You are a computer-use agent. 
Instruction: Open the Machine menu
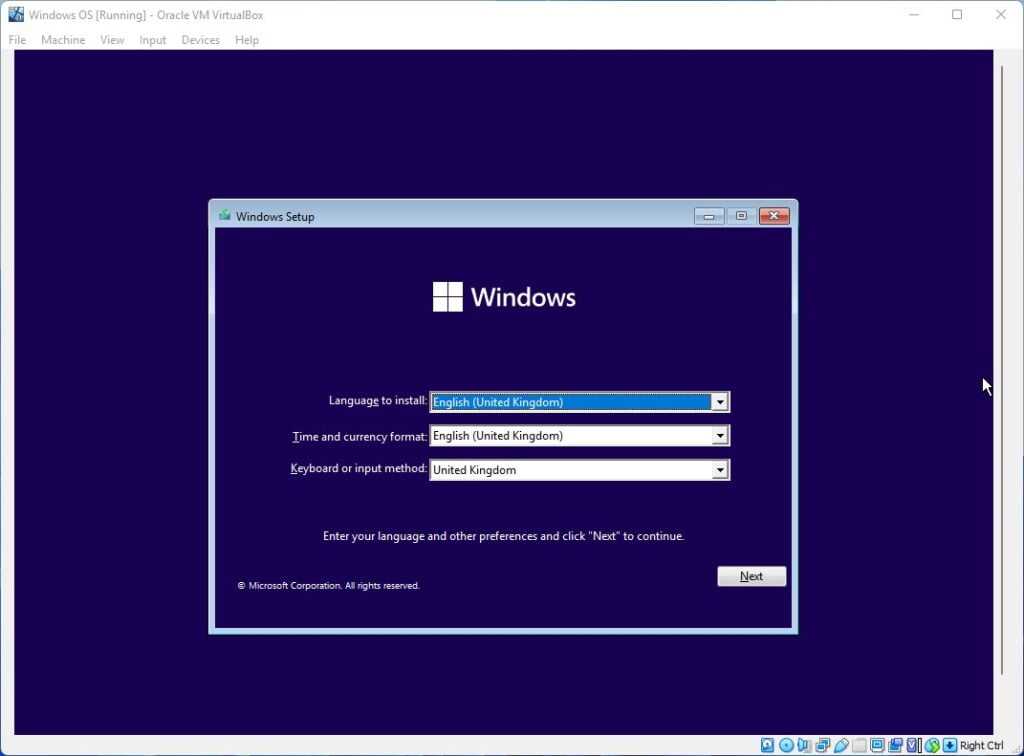[63, 40]
